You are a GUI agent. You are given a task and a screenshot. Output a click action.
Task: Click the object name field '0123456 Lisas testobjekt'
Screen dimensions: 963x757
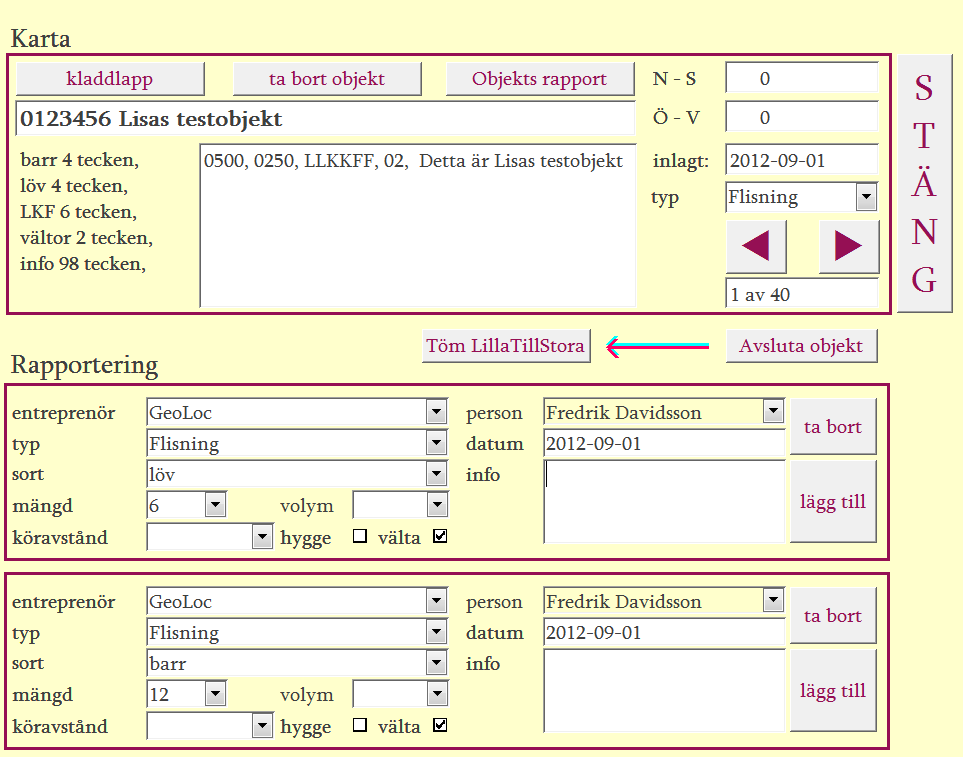(x=325, y=118)
